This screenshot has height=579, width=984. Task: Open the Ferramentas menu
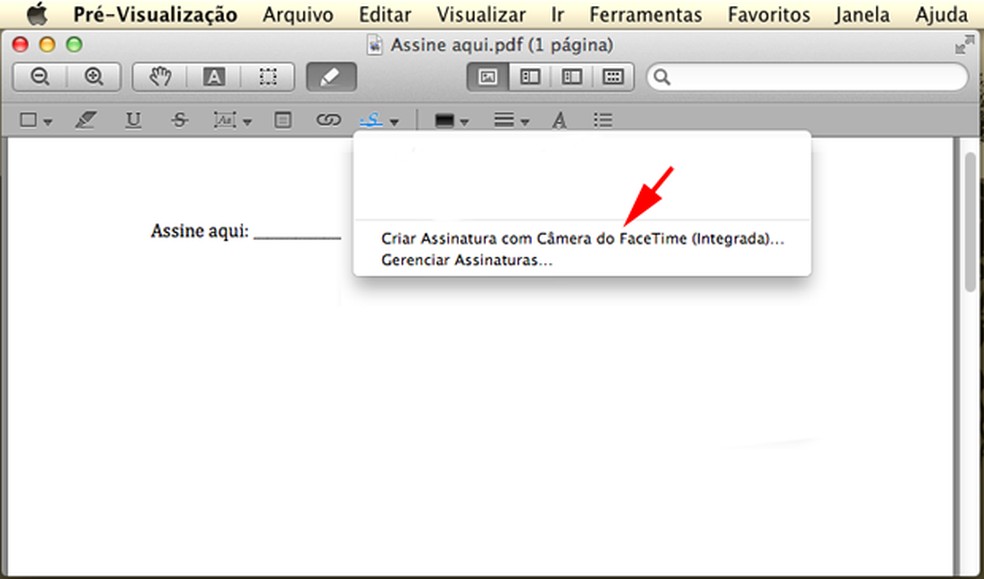pos(646,14)
